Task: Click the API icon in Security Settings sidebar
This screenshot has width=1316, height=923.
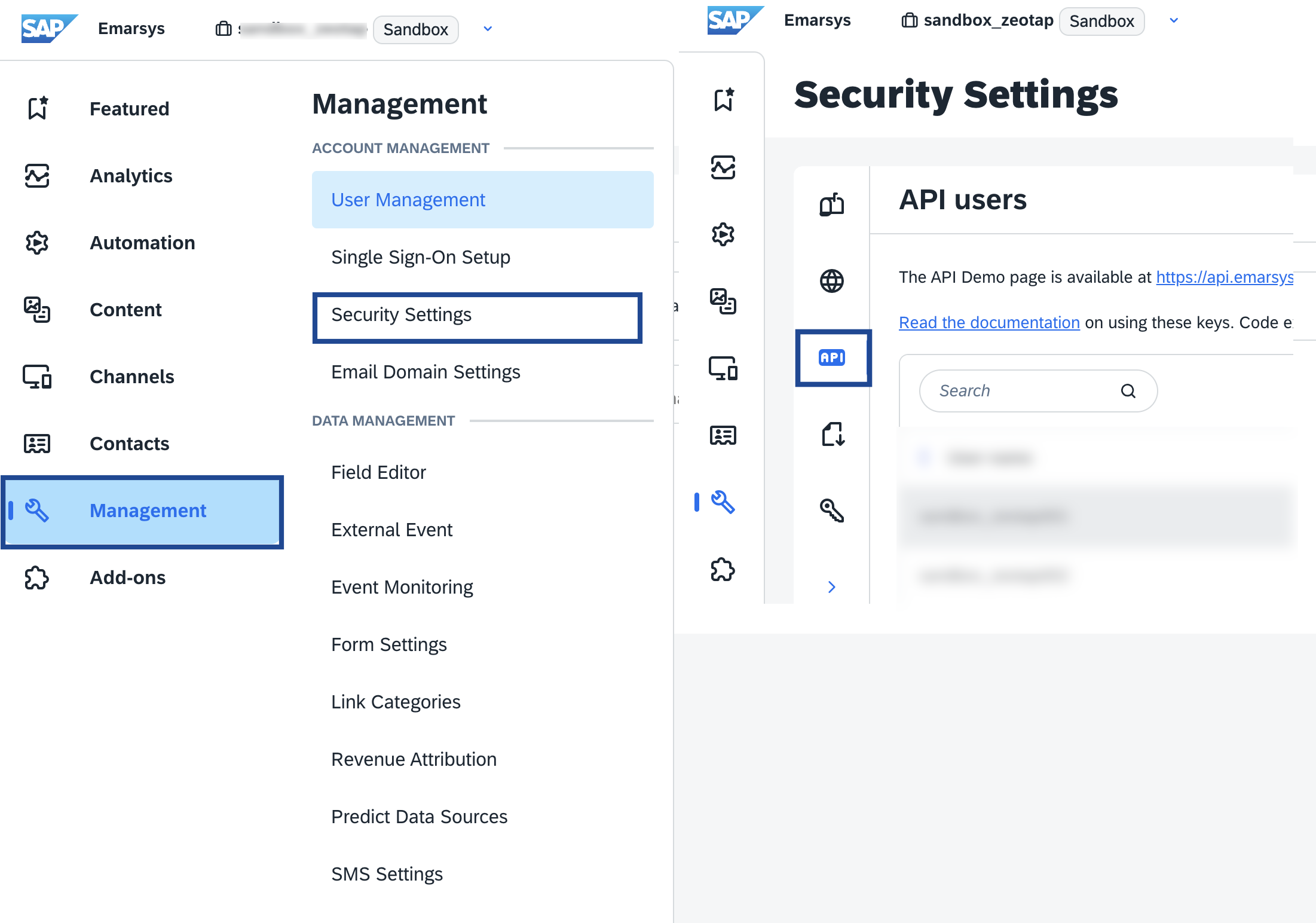Action: tap(832, 357)
